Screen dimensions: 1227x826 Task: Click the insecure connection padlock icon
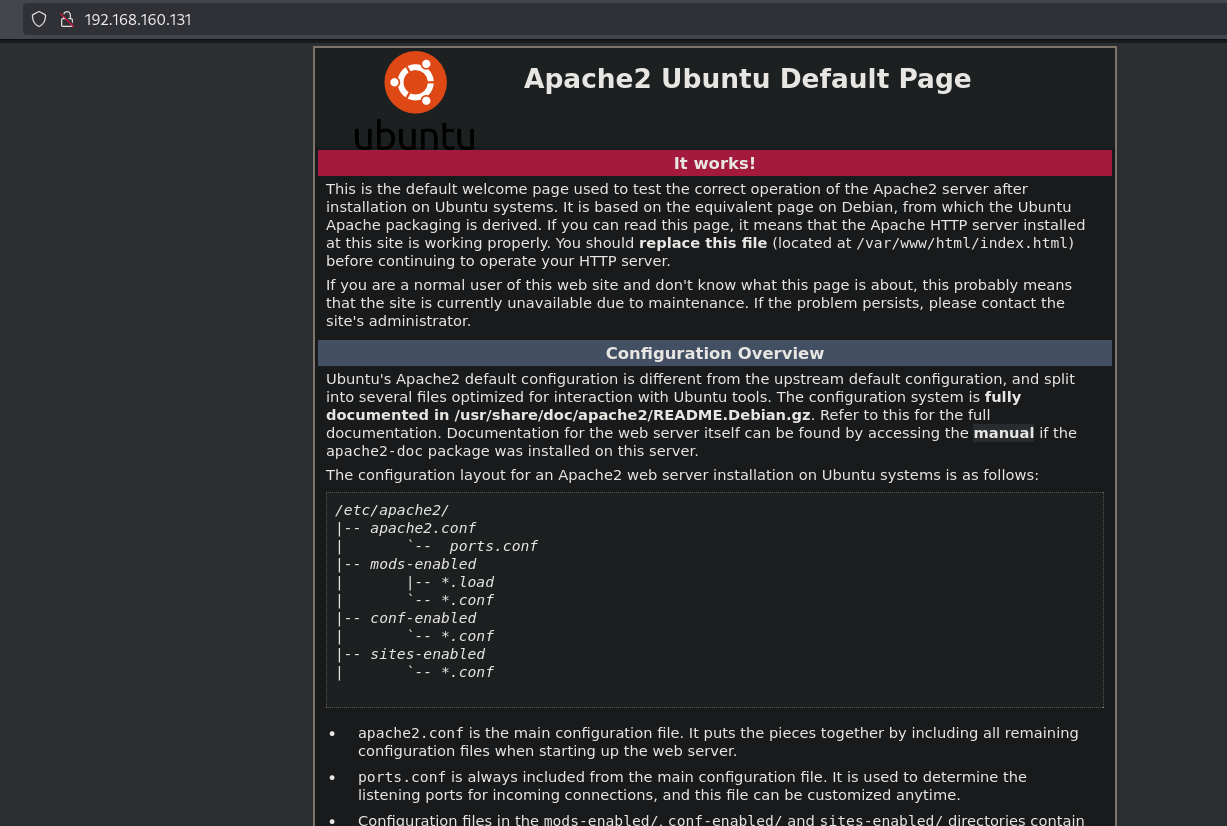[67, 19]
